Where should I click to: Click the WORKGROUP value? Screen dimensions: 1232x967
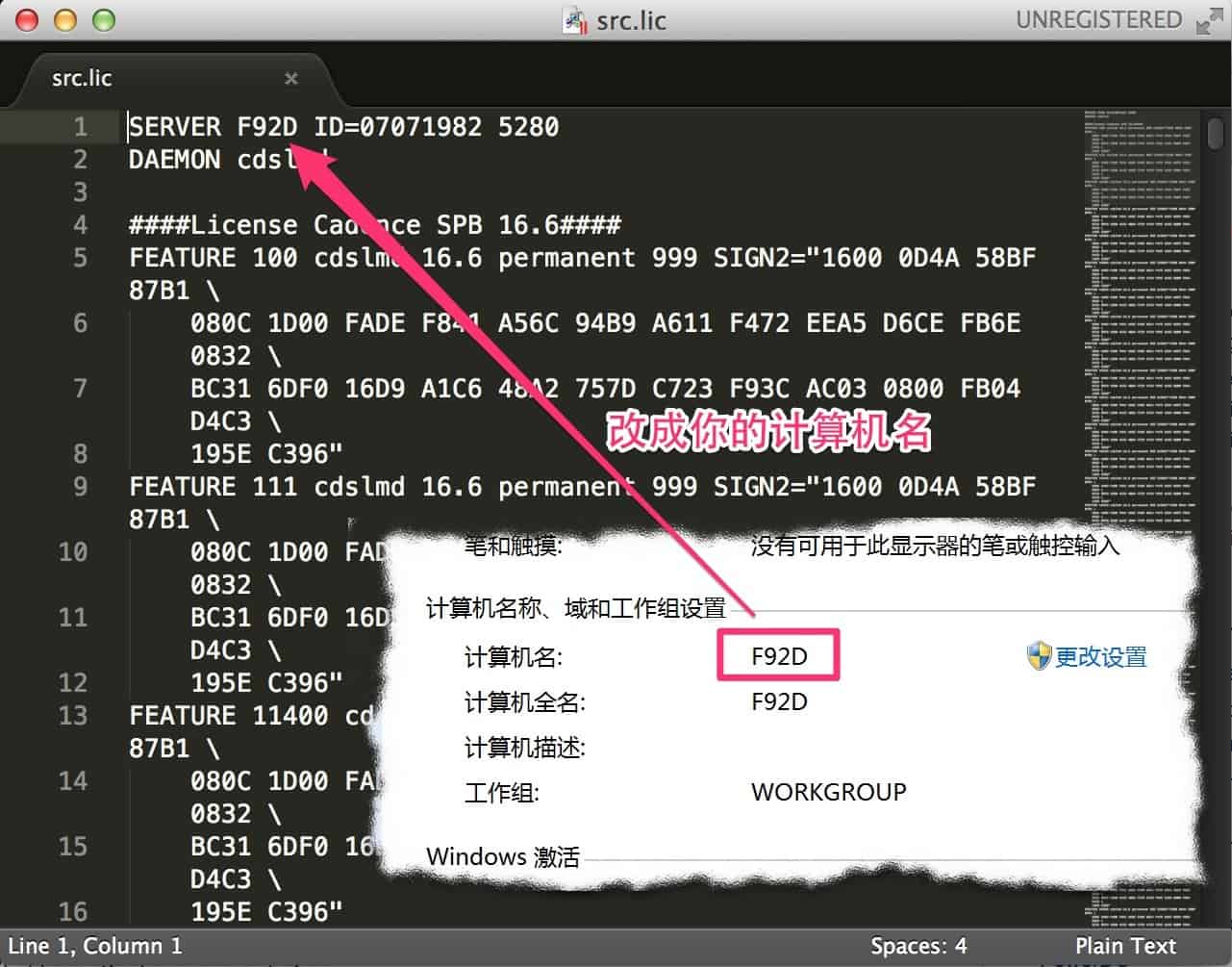pyautogui.click(x=829, y=793)
